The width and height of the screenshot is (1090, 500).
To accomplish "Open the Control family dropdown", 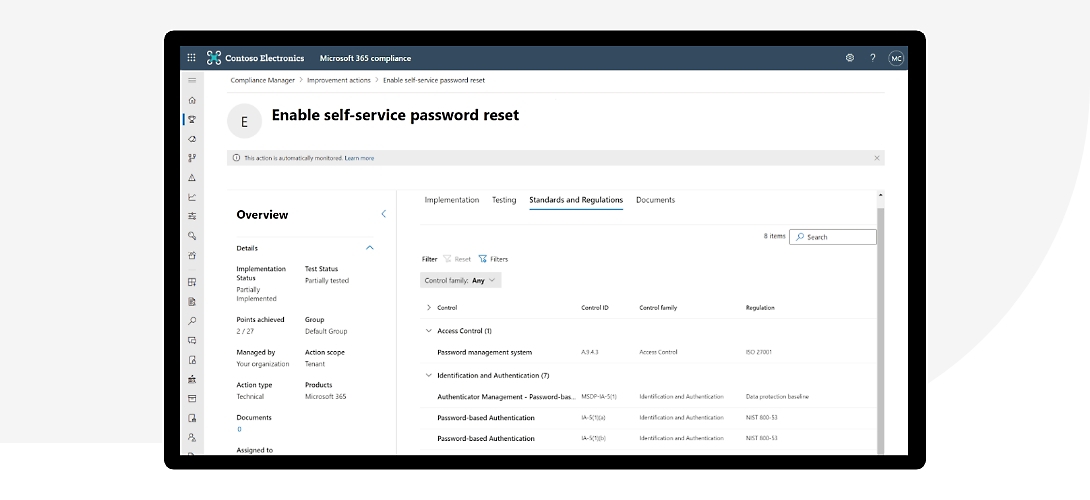I will 461,281.
